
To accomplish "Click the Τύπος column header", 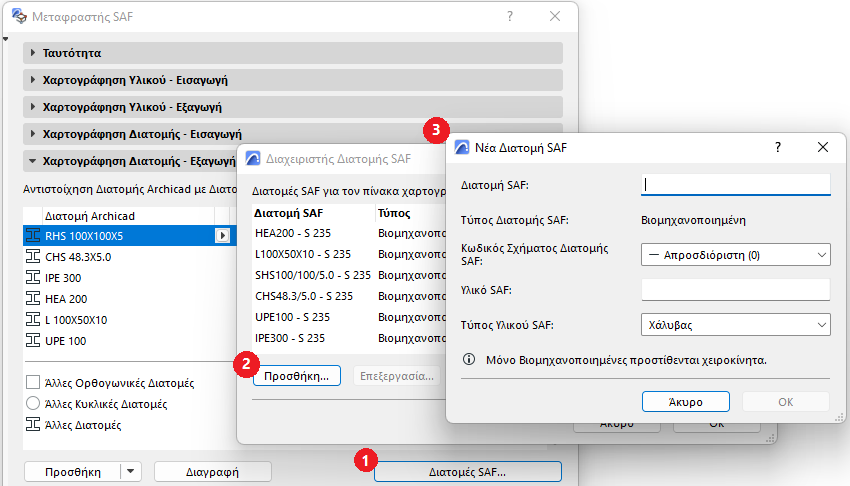I will (x=411, y=213).
